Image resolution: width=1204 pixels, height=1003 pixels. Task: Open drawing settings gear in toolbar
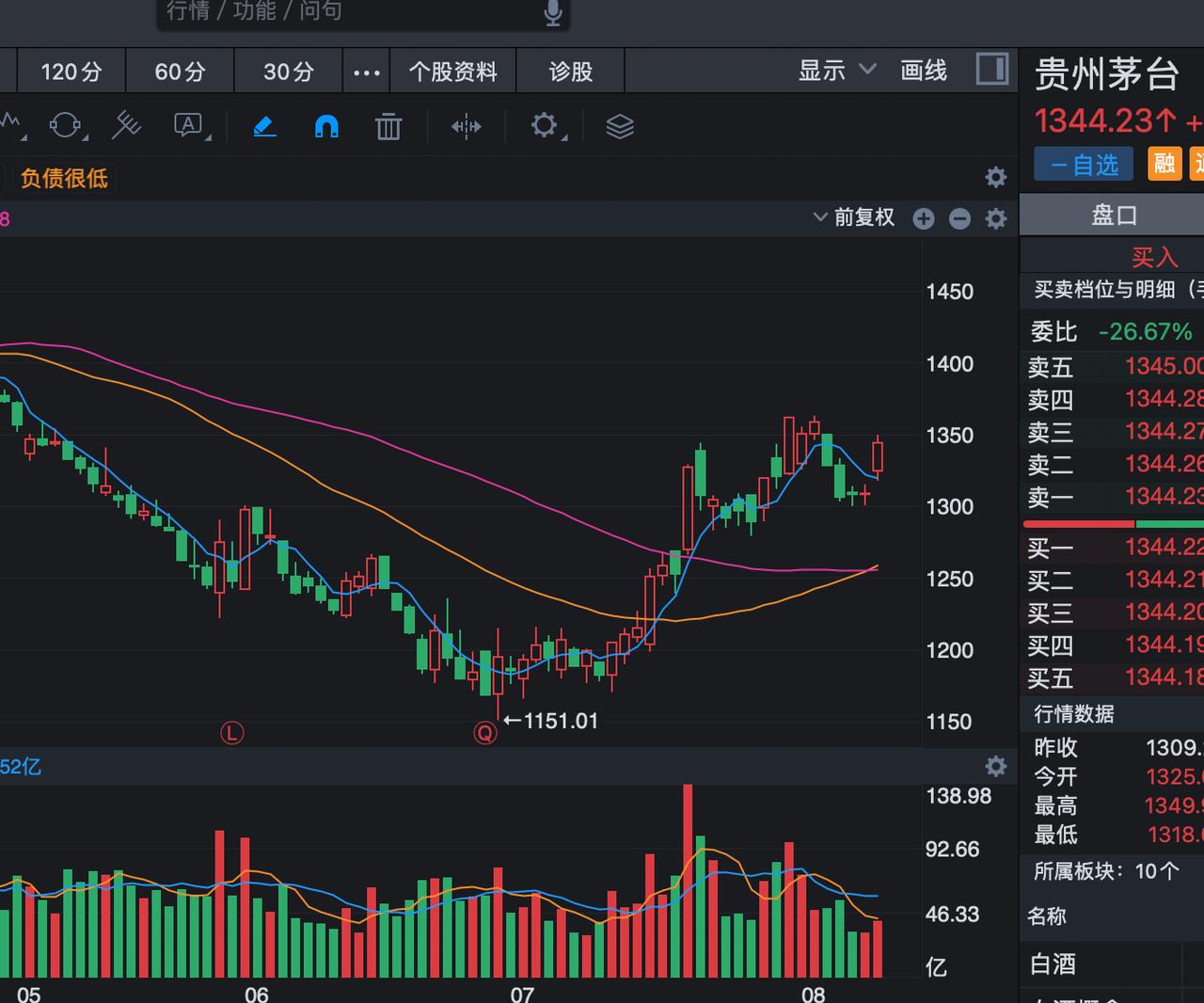pos(544,125)
